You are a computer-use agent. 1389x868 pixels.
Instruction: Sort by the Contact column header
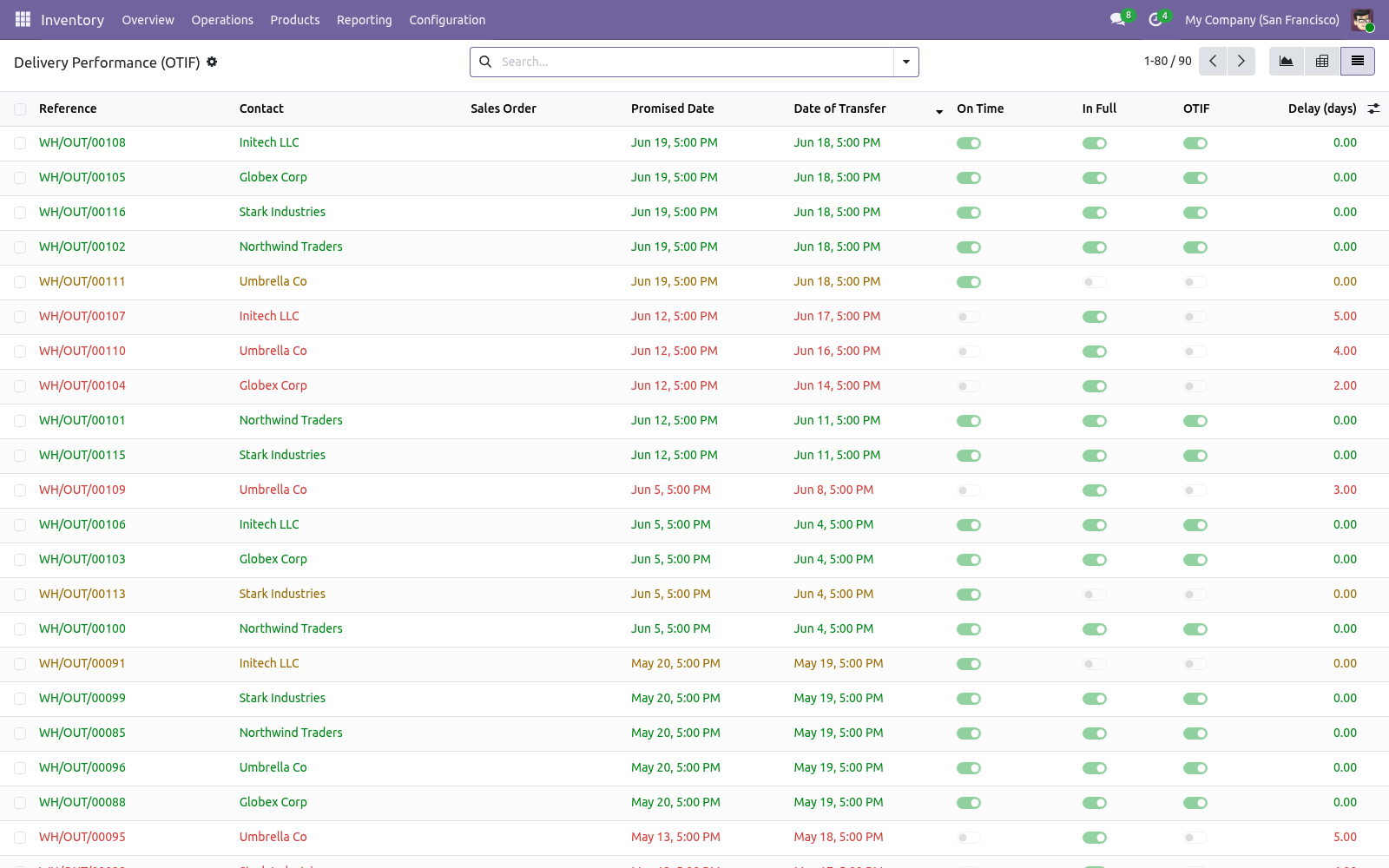[x=261, y=108]
